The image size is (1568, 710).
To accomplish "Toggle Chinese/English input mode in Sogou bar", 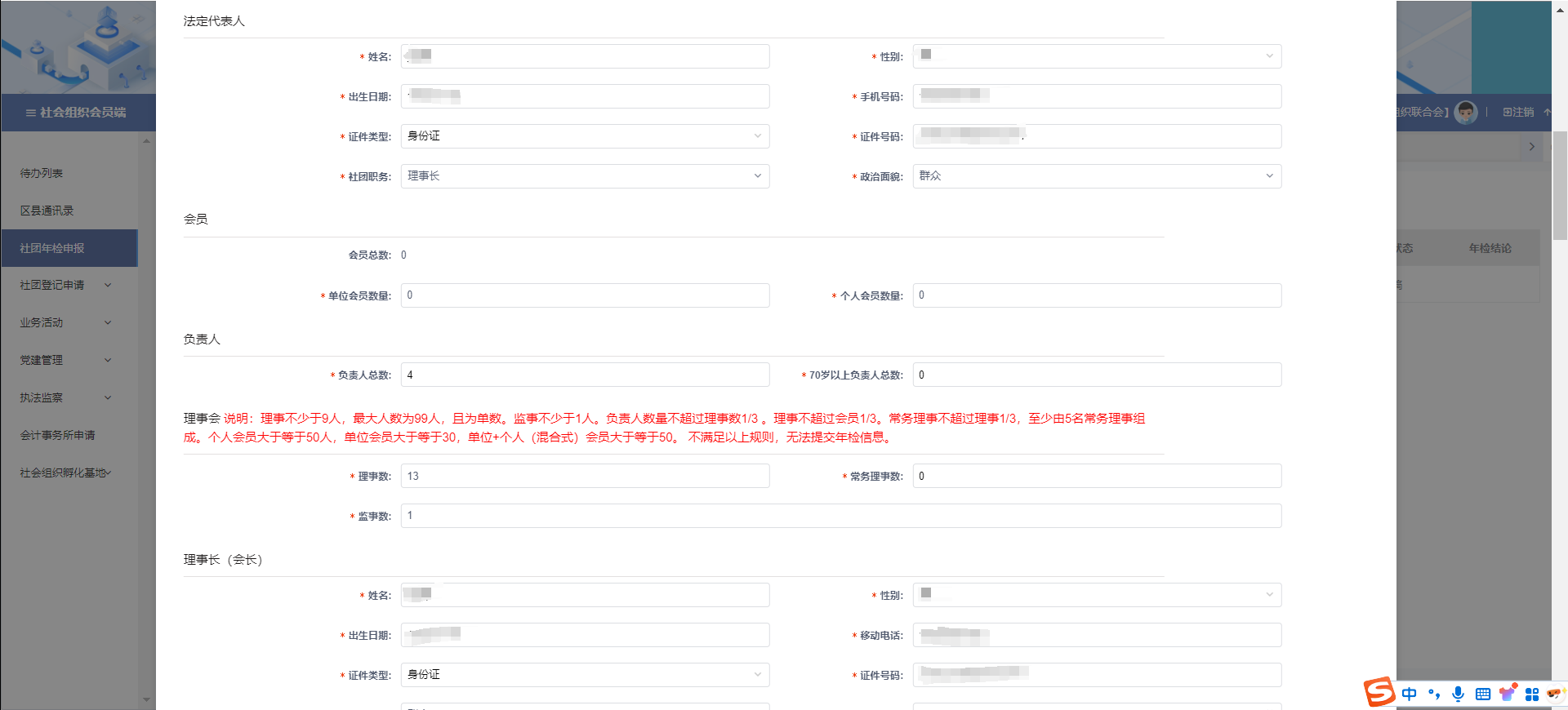I will [x=1410, y=694].
